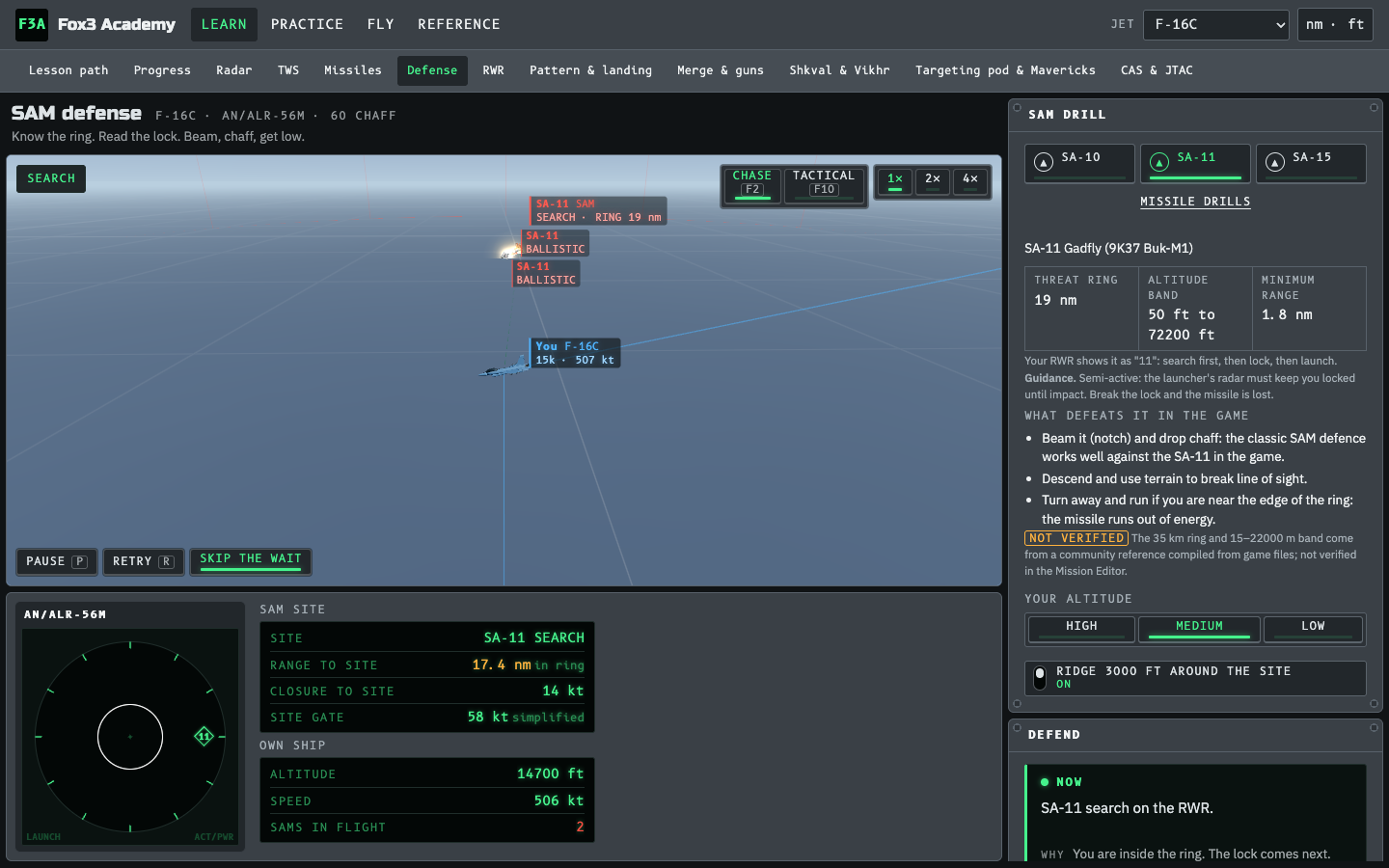This screenshot has height=868, width=1389.
Task: Go to the Lesson path tab
Action: (x=68, y=70)
